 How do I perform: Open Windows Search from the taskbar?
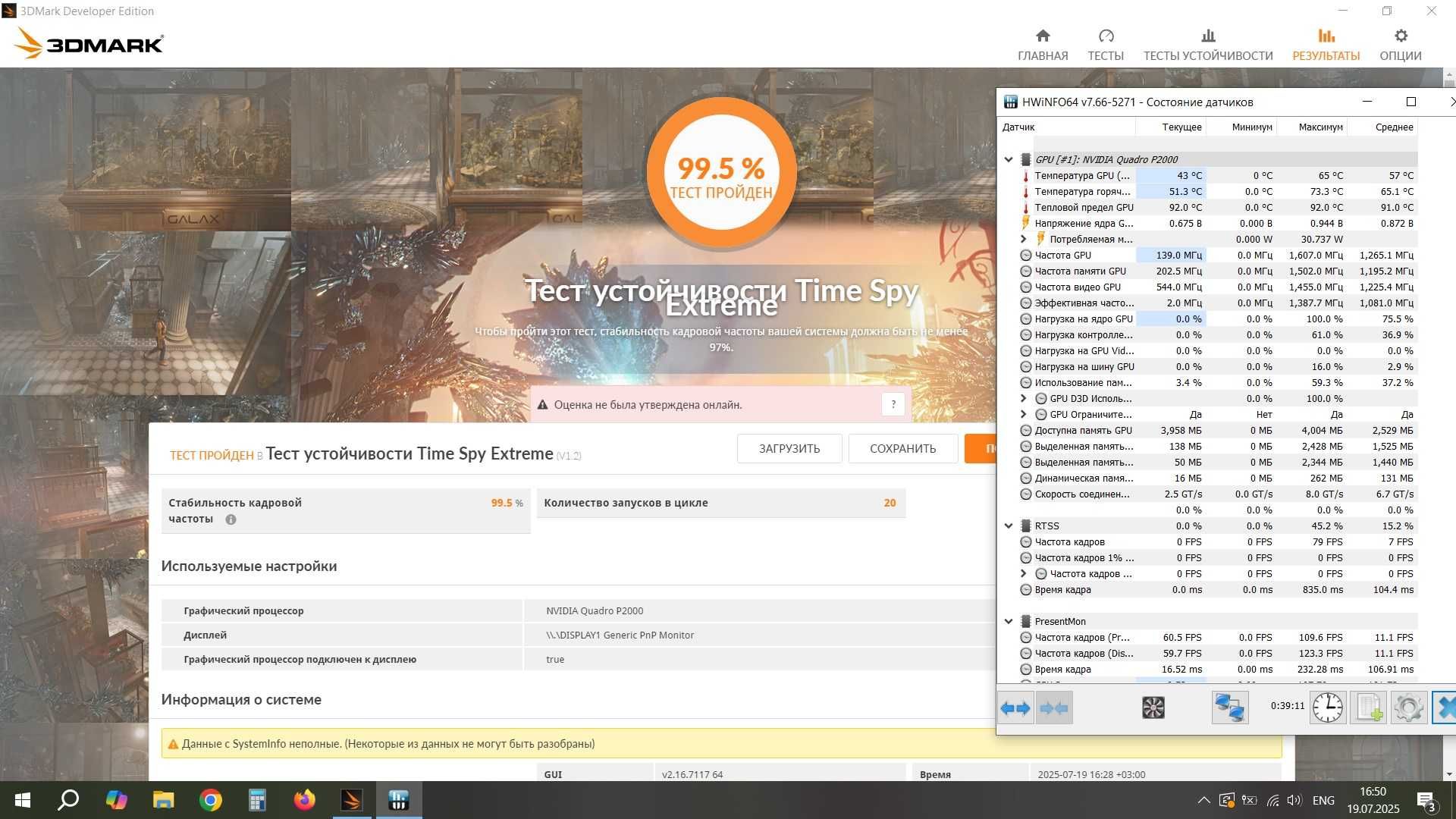coord(68,800)
